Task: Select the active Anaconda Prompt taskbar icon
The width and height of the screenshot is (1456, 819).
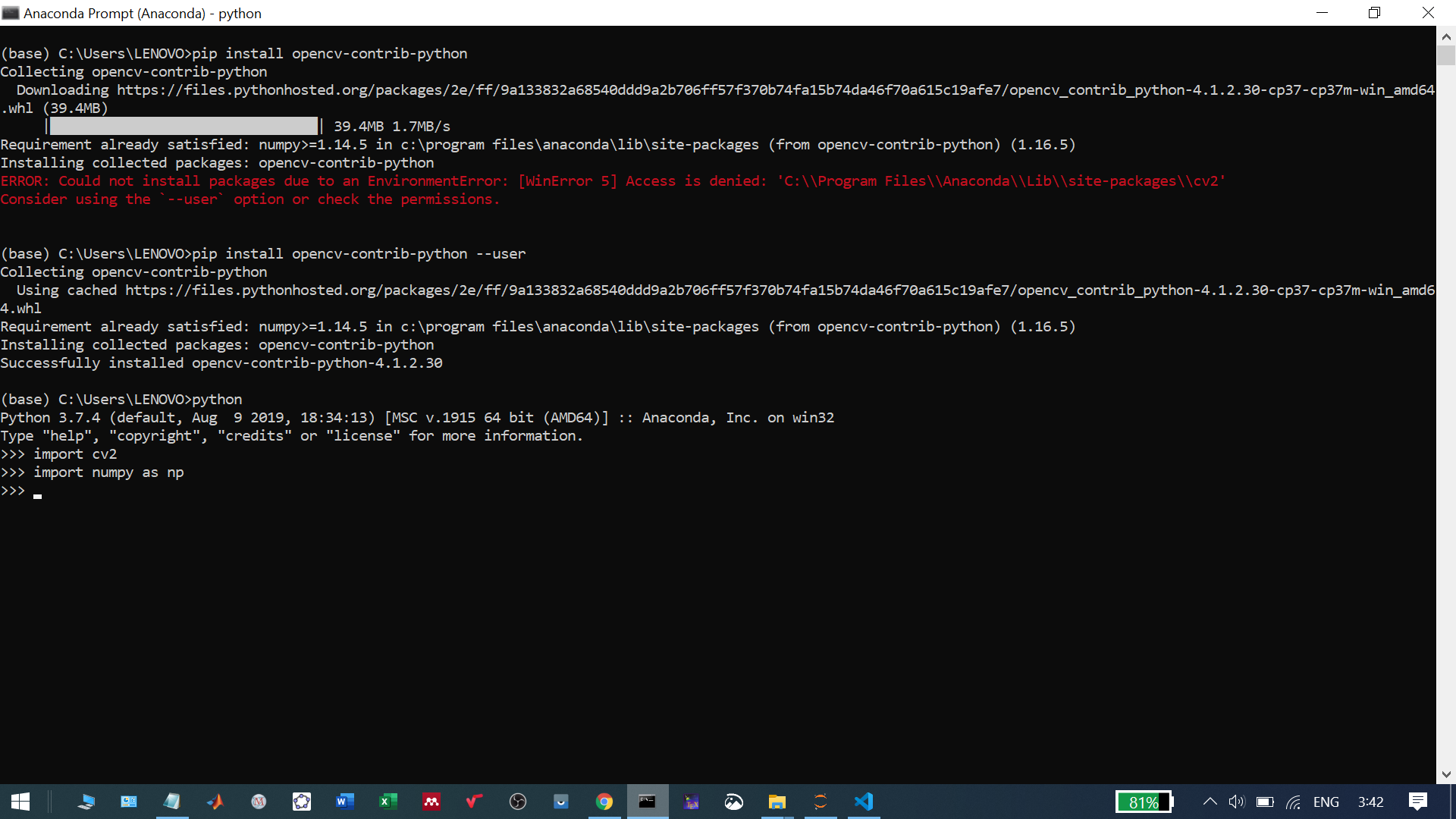Action: tap(648, 802)
